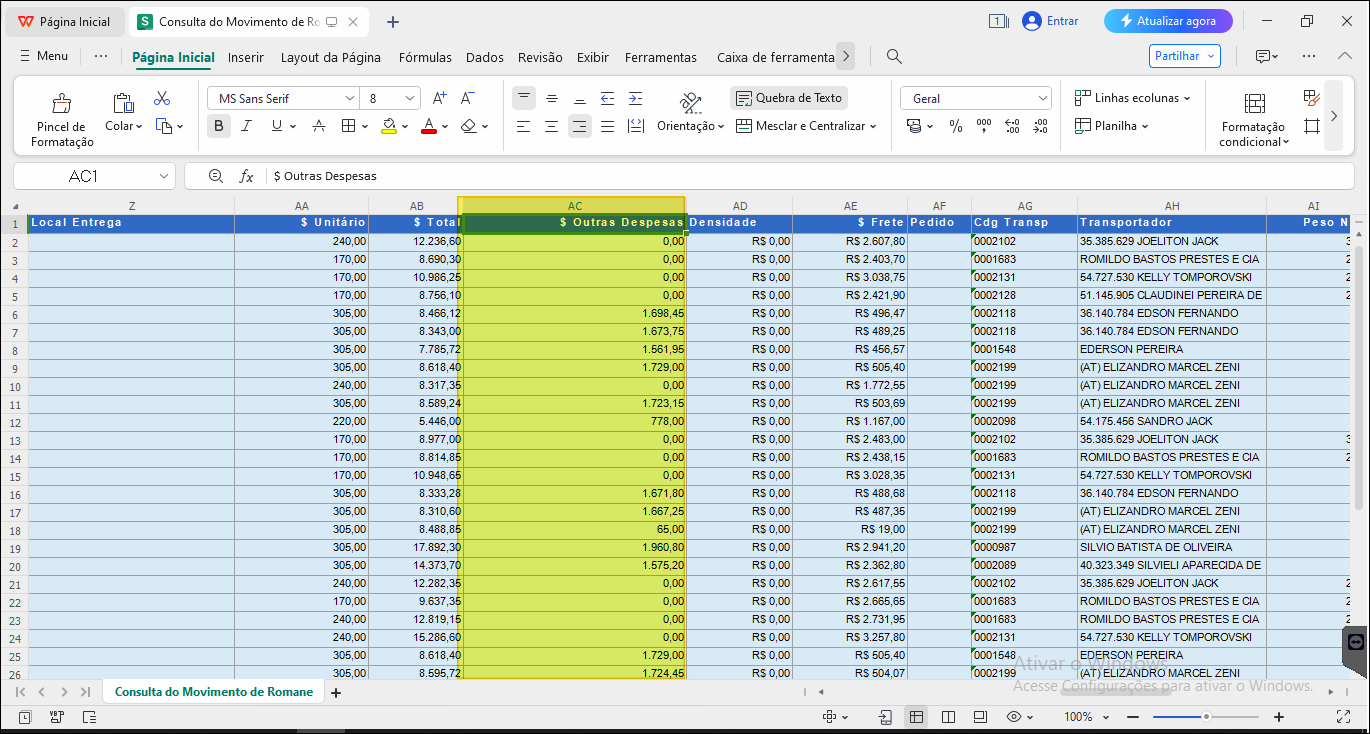Screen dimensions: 1370x734
Task: Apply thousands separator format
Action: (984, 126)
